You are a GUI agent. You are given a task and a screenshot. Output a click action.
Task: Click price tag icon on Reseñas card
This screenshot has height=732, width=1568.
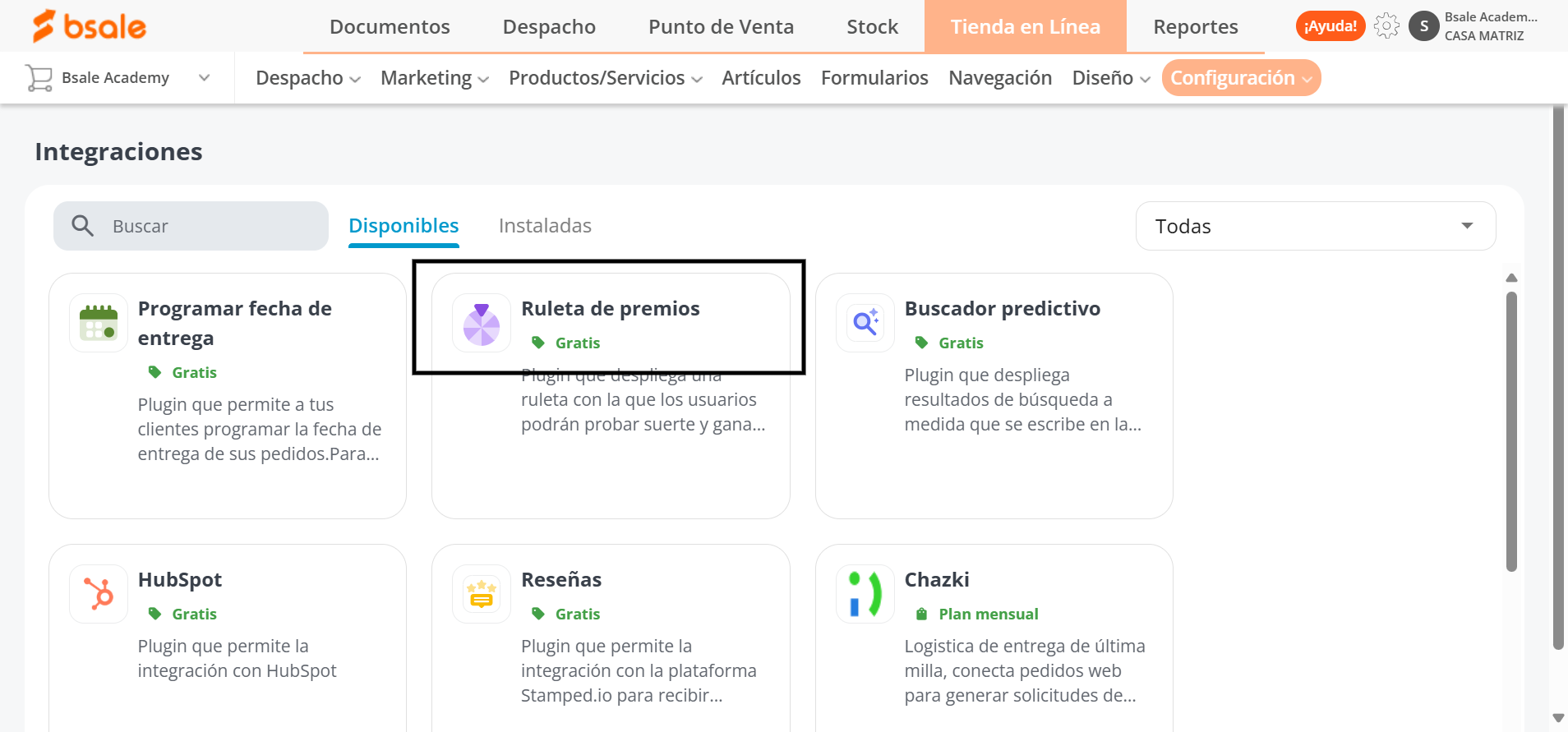[x=538, y=614]
